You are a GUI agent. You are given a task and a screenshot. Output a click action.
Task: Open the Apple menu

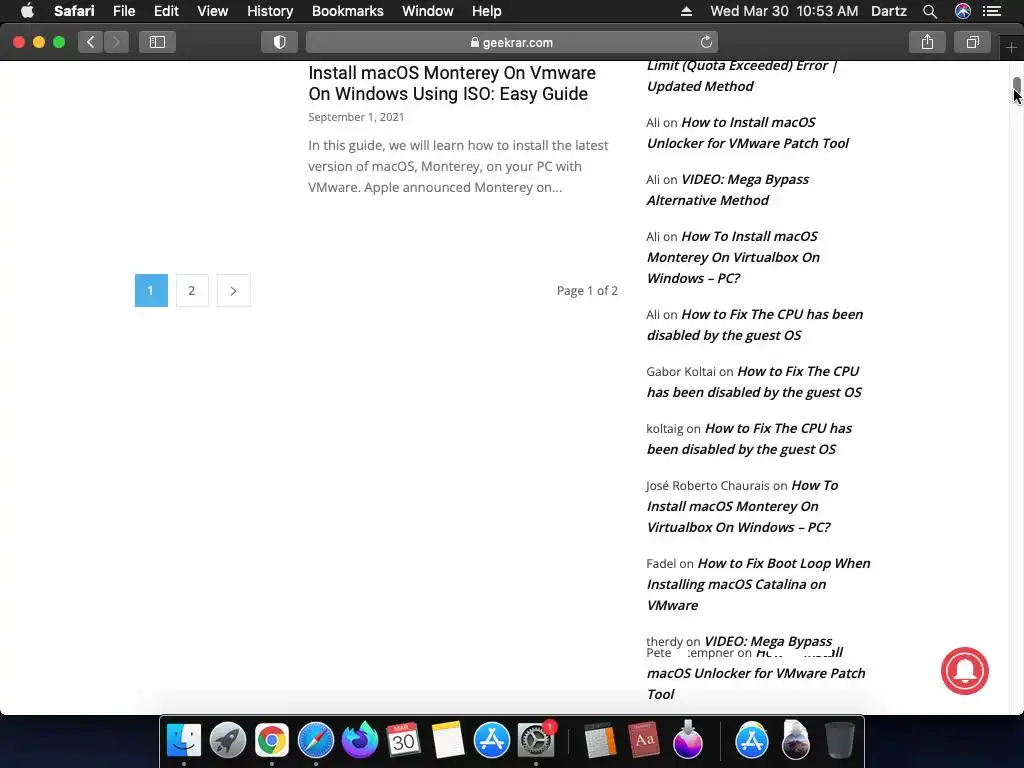point(27,11)
